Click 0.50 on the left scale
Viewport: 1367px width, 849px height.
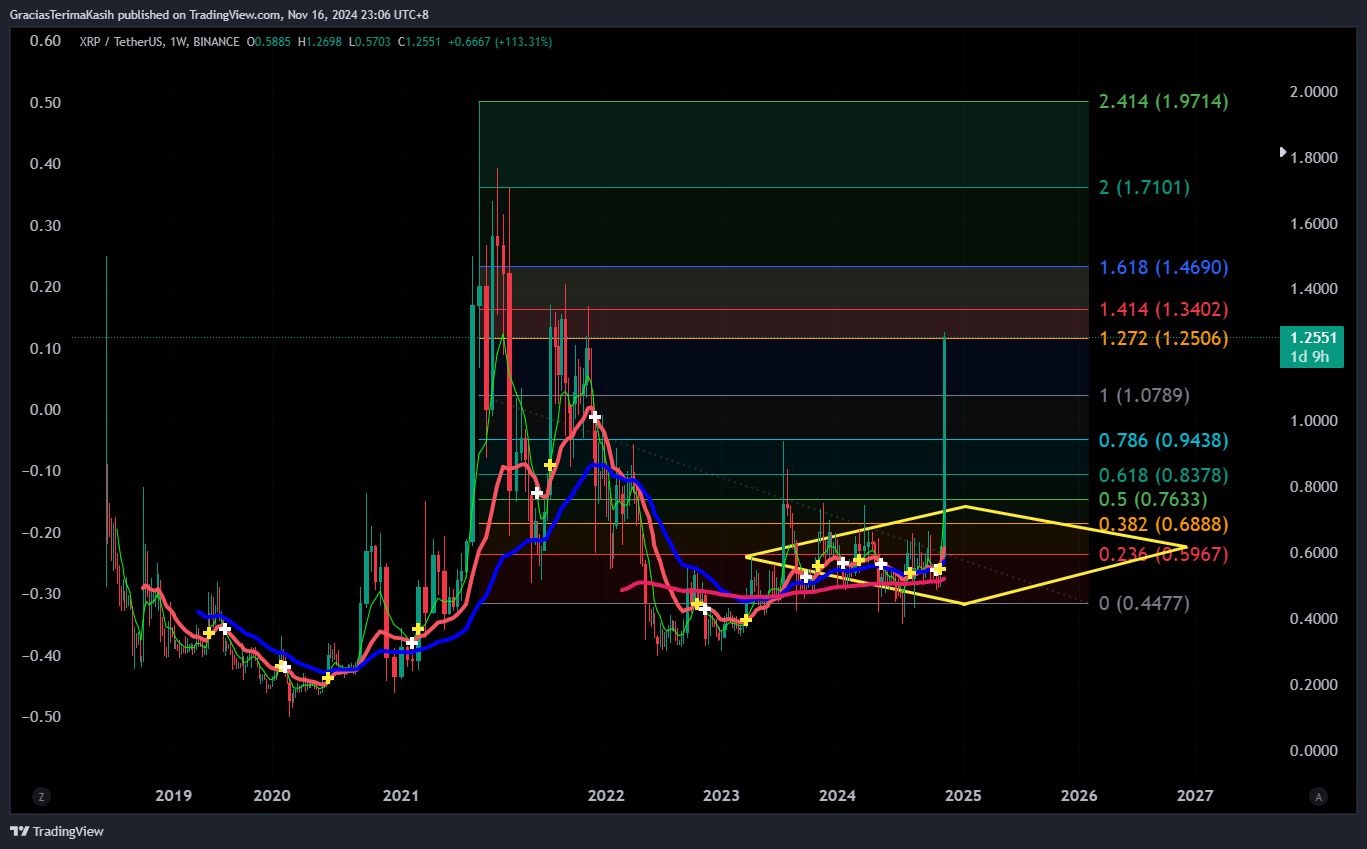[45, 102]
